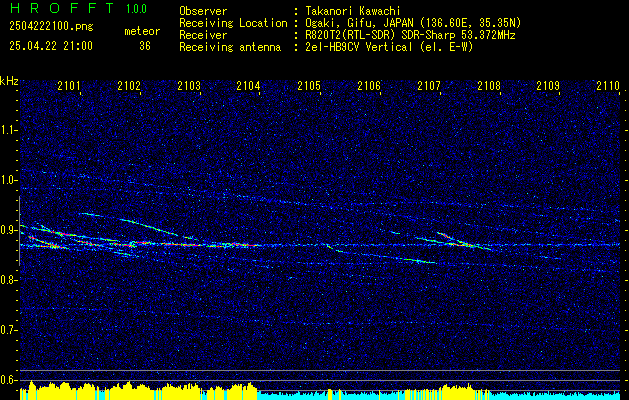Click time marker 2110
This screenshot has width=629, height=400.
pyautogui.click(x=608, y=85)
